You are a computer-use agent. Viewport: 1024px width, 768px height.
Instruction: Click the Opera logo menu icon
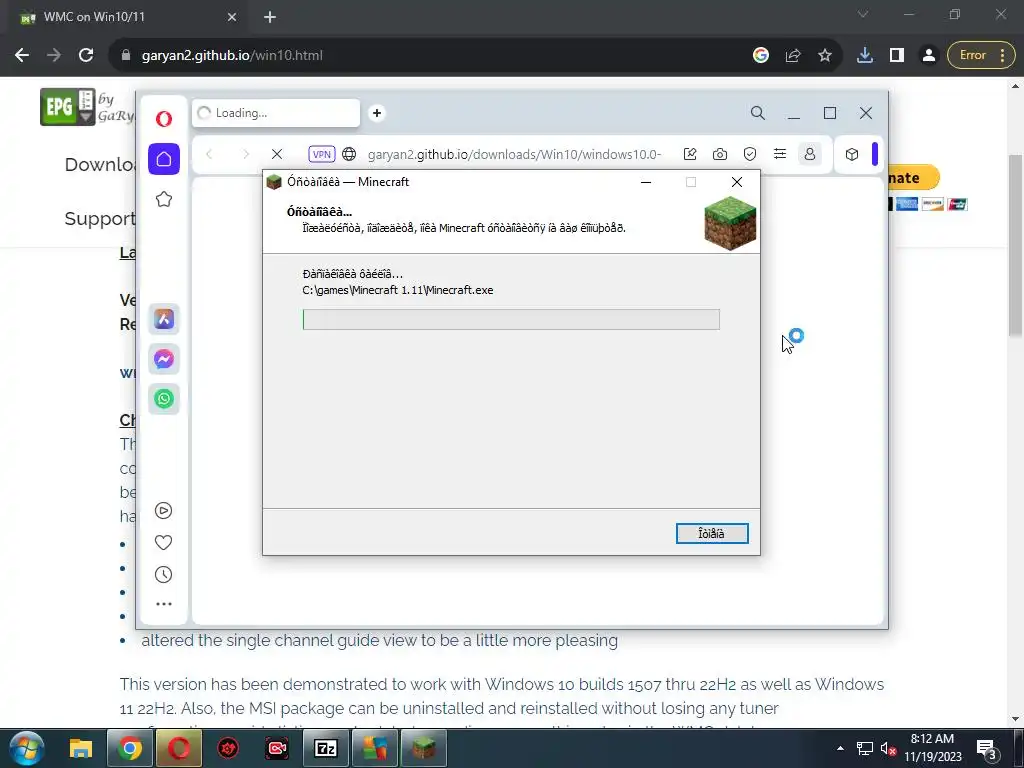tap(164, 118)
